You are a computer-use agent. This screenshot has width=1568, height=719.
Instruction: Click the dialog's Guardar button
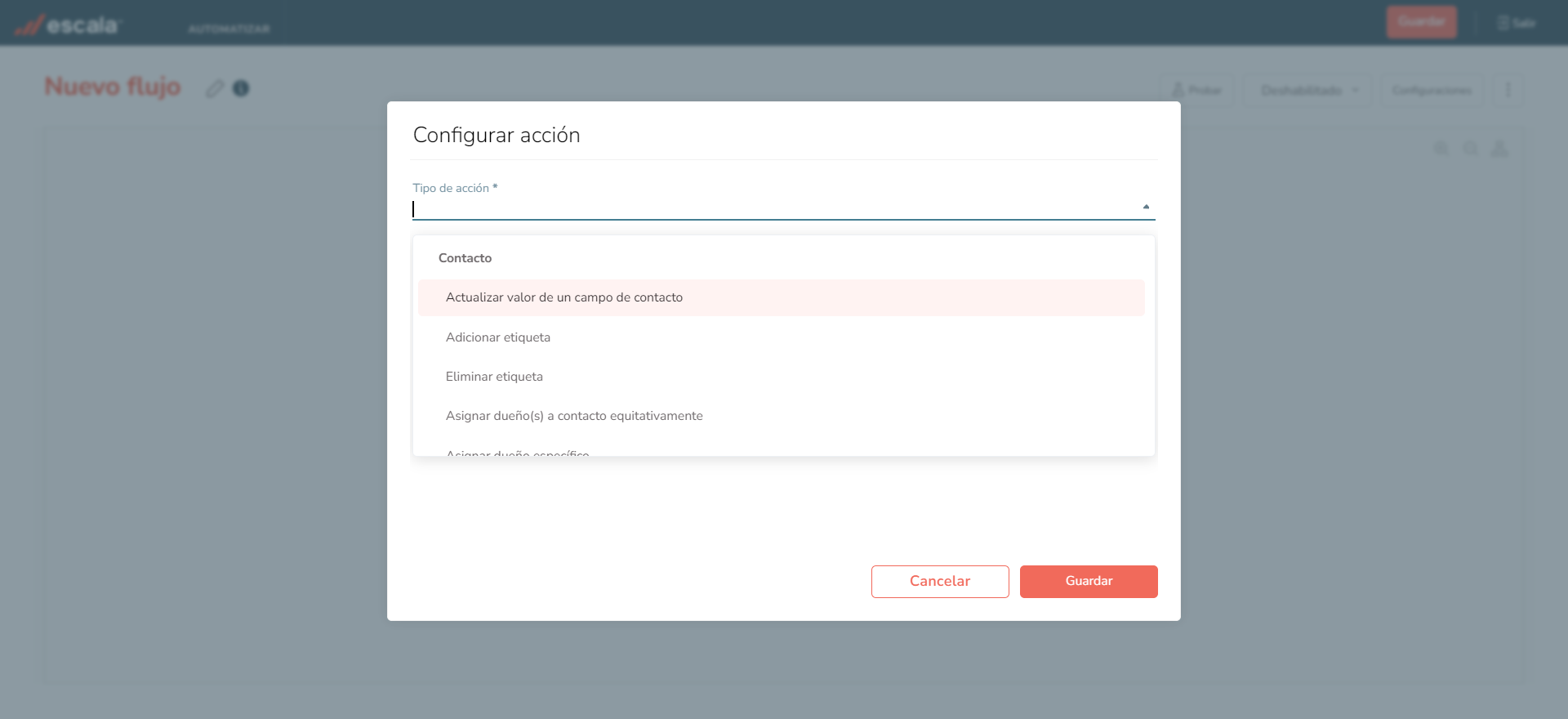tap(1089, 581)
